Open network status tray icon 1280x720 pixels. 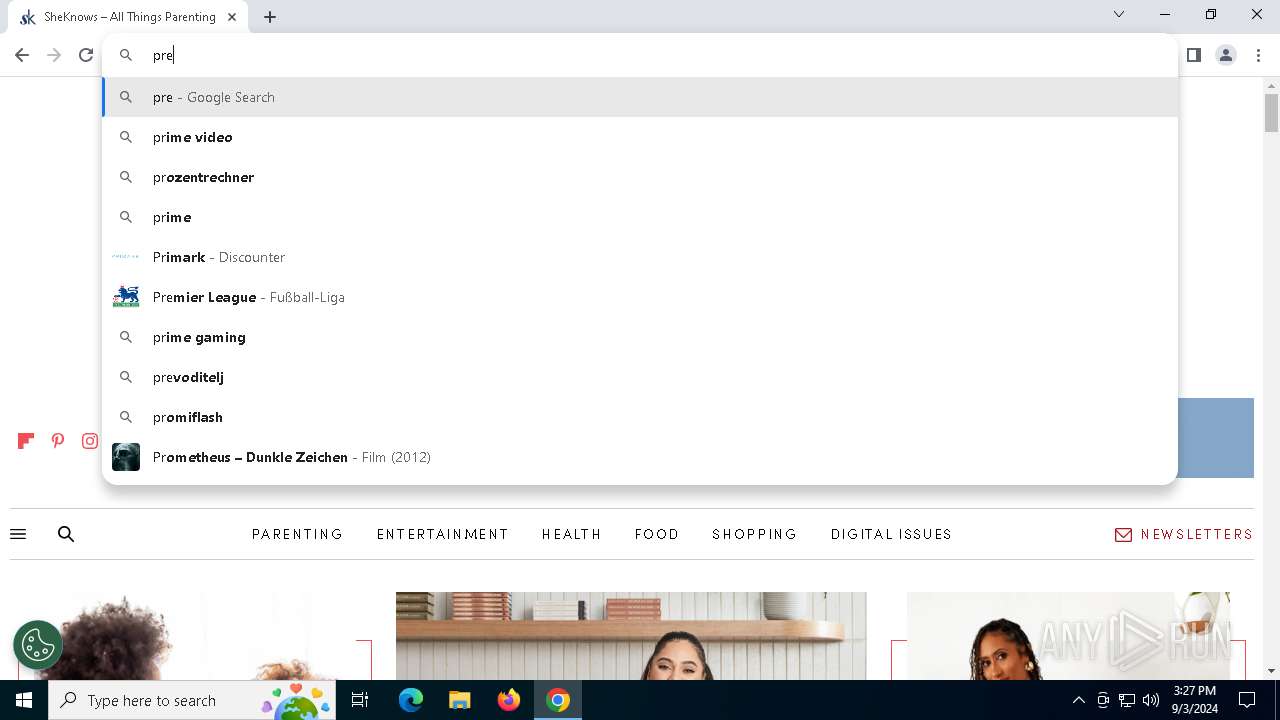(x=1127, y=700)
